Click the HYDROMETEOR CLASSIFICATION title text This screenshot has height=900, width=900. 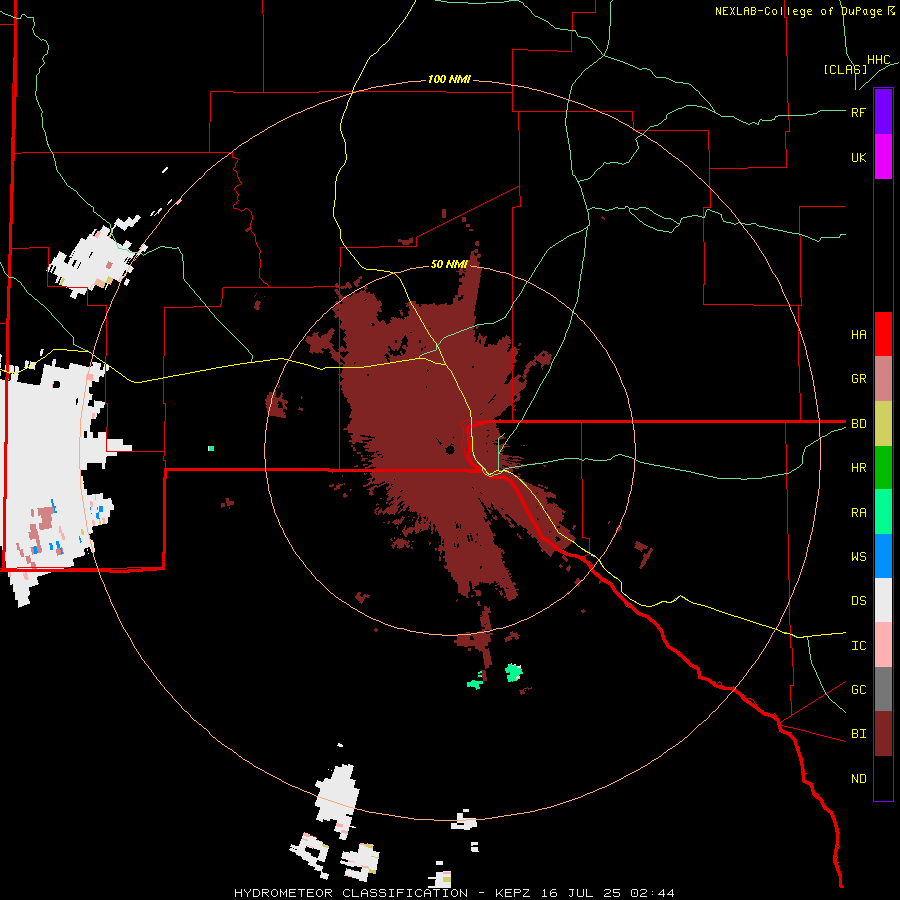coord(351,893)
